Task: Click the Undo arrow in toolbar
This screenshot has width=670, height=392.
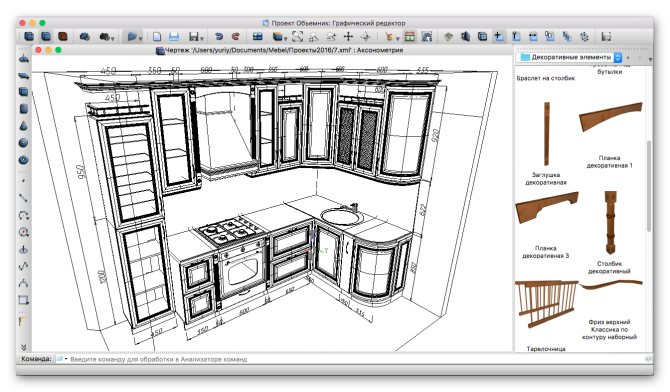Action: tap(219, 37)
